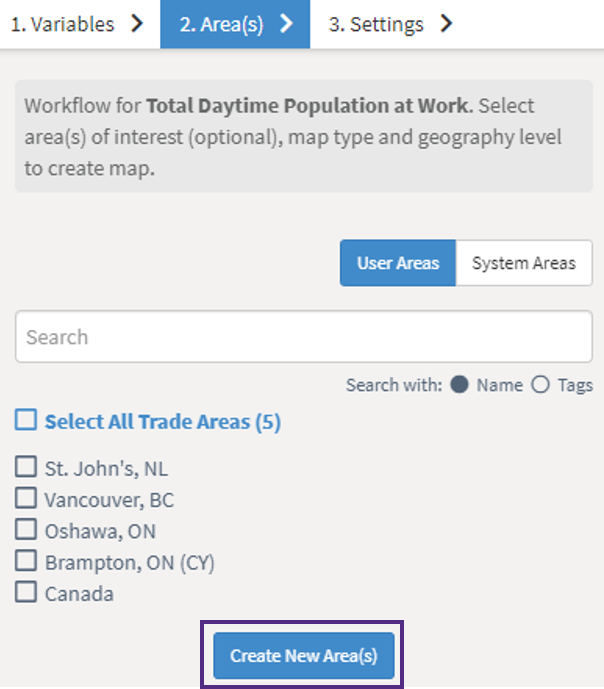The image size is (604, 689).
Task: Switch to User Areas
Action: [398, 263]
